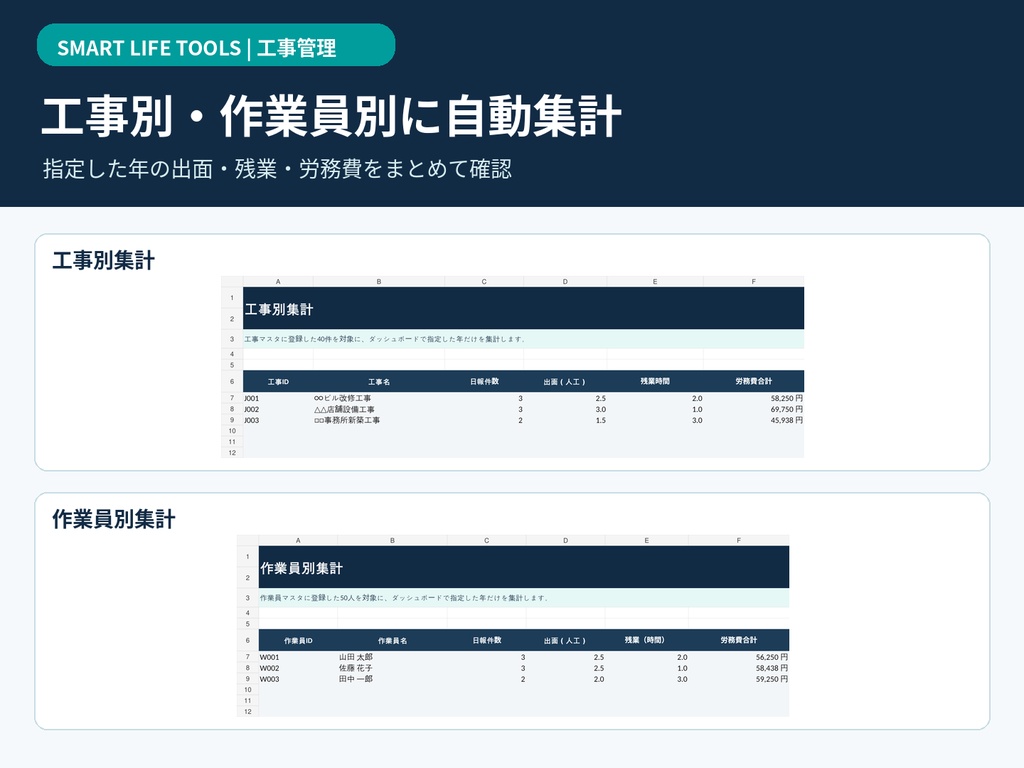
Task: Select 出面(人工) header in 工事別集計 sheet
Action: pos(565,381)
